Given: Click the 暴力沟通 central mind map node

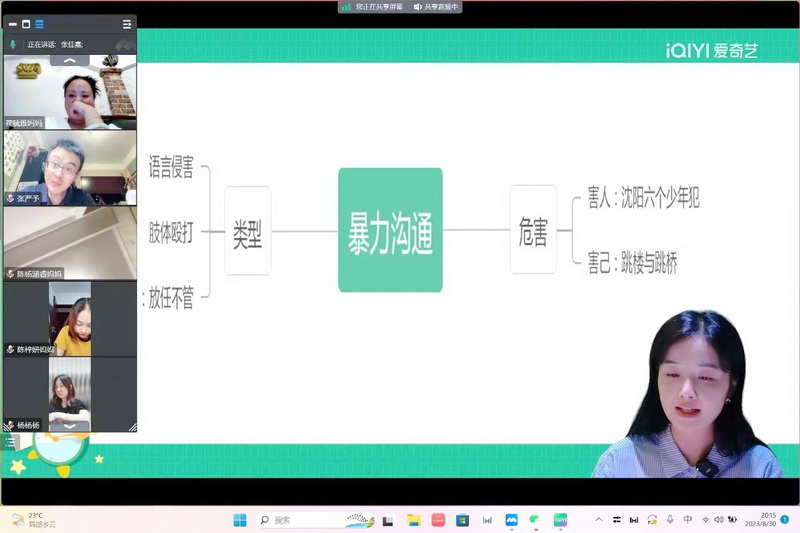Looking at the screenshot, I should coord(390,230).
